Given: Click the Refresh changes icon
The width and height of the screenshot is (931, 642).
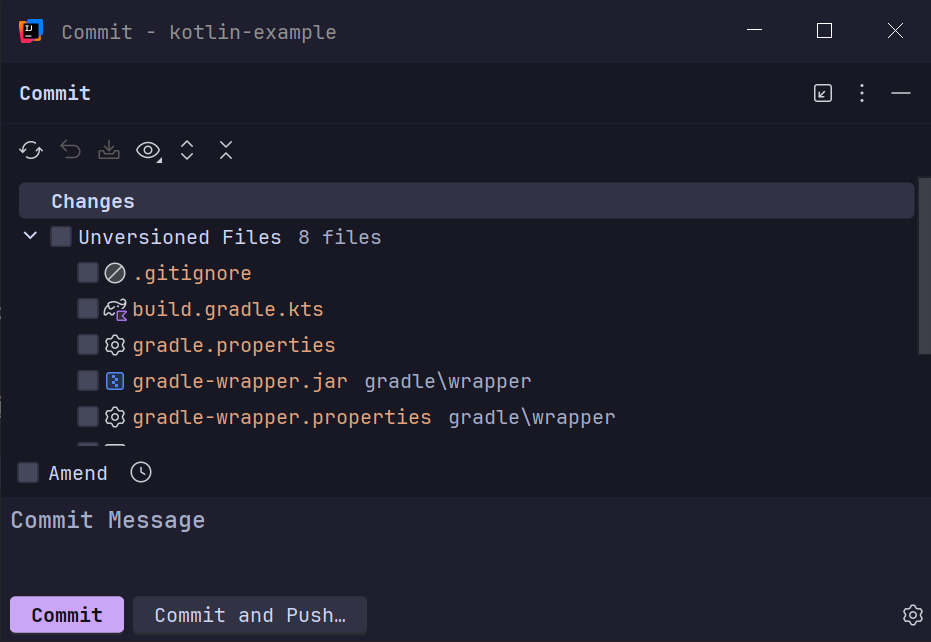Looking at the screenshot, I should [x=30, y=150].
